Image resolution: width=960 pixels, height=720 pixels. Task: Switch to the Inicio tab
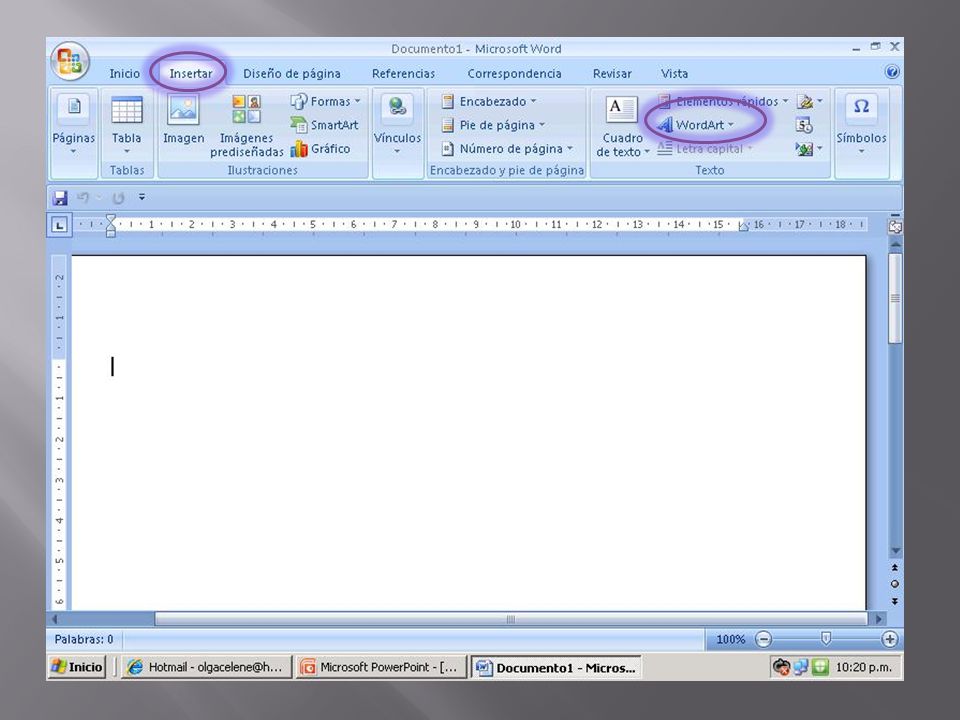[x=124, y=73]
